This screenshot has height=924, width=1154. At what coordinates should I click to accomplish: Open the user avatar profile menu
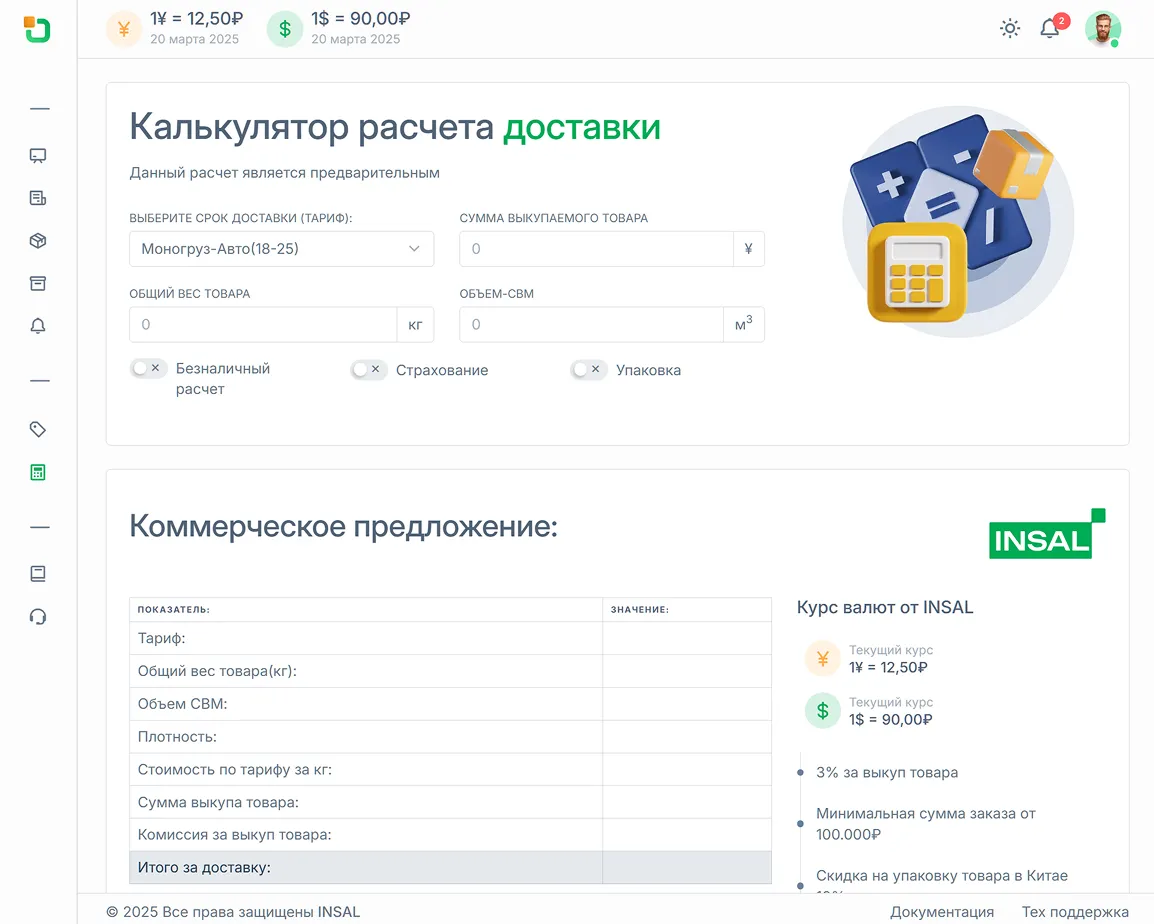[x=1102, y=28]
